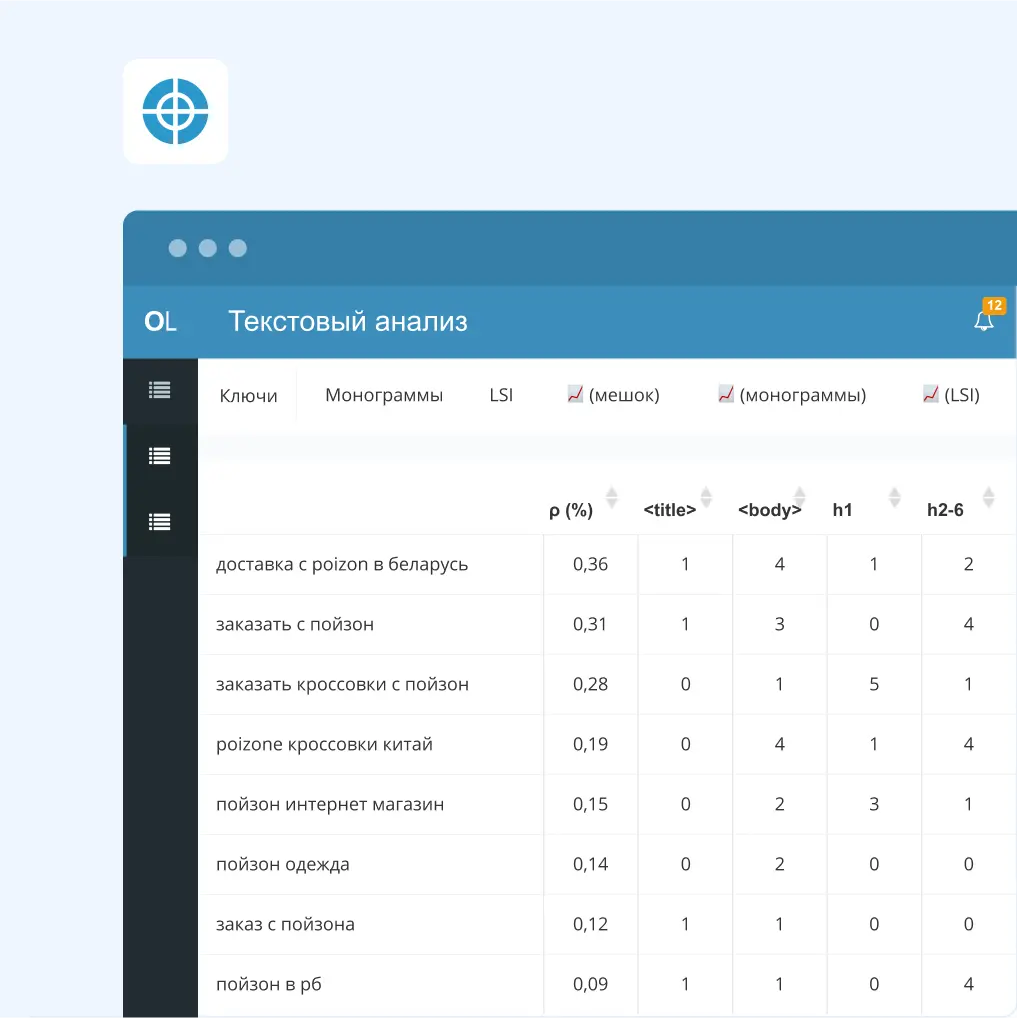Click the blue target app logo

[176, 111]
